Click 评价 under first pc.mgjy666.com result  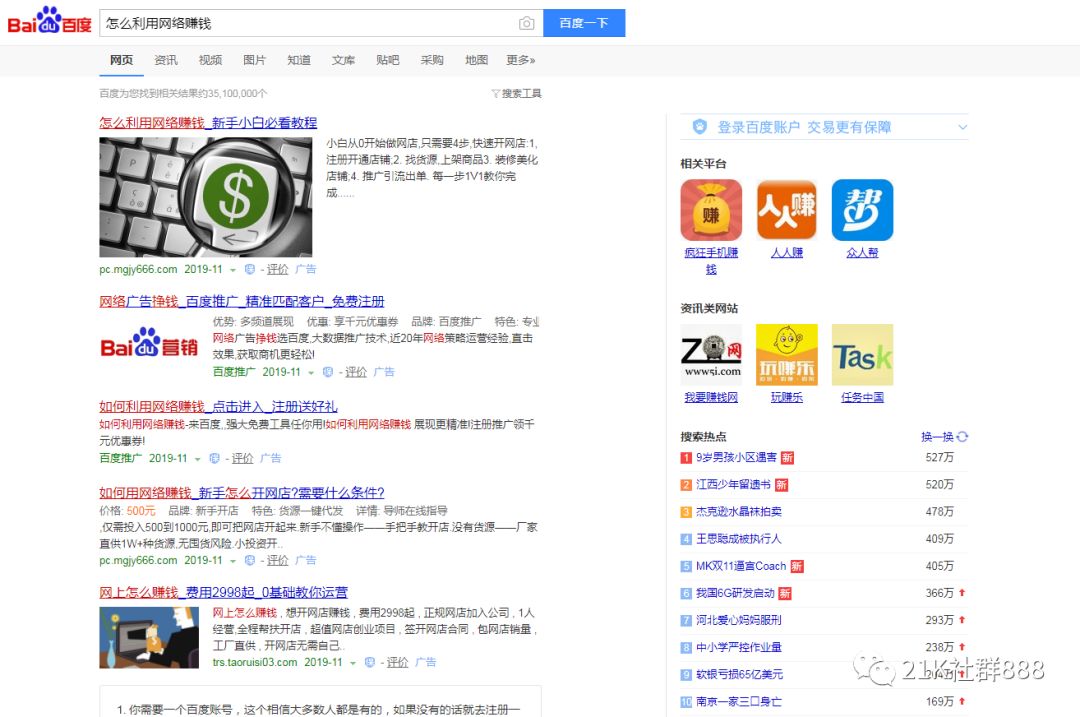pyautogui.click(x=278, y=269)
